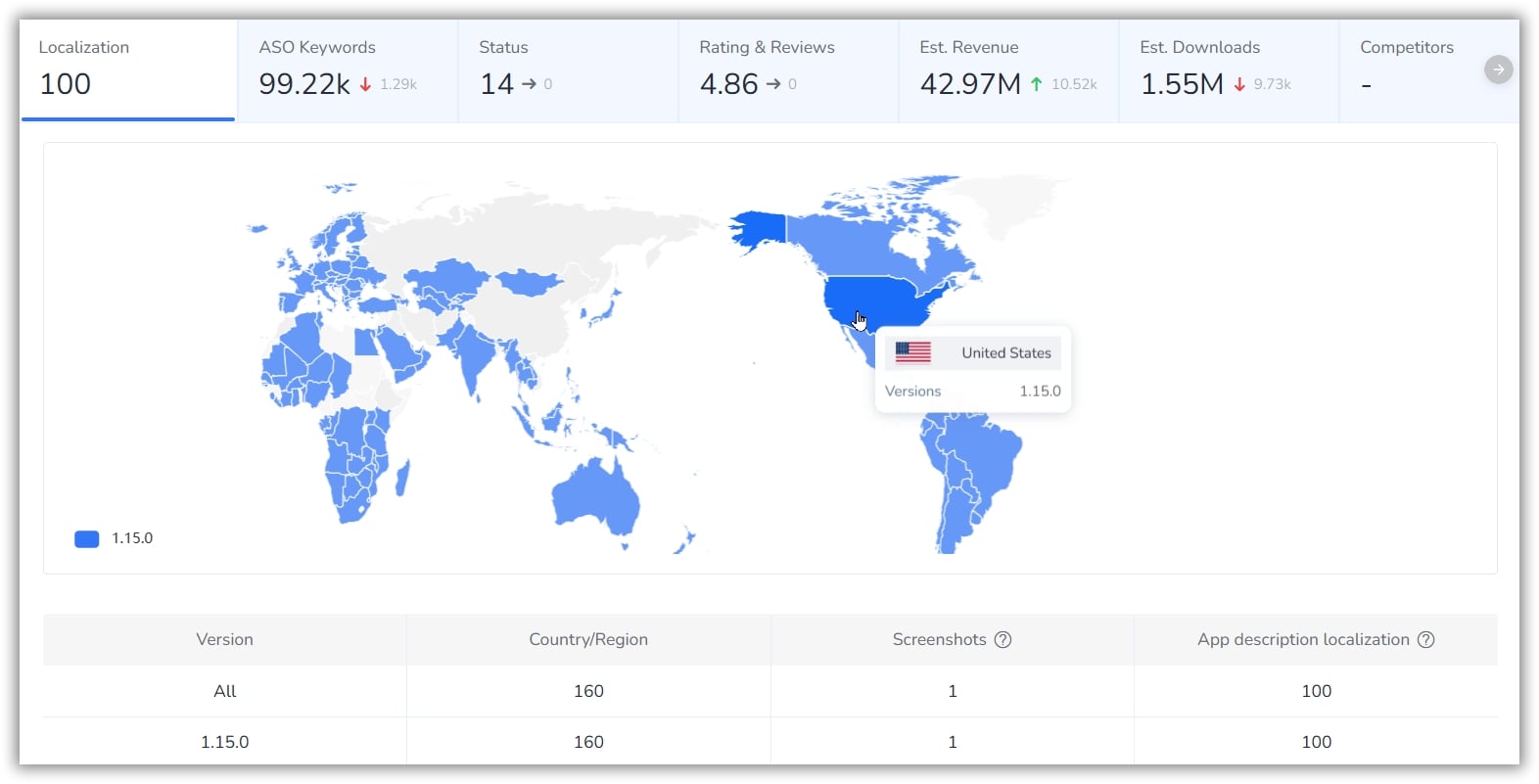Toggle the 1.15.0 legend color swatch
This screenshot has height=784, width=1539.
(x=87, y=539)
